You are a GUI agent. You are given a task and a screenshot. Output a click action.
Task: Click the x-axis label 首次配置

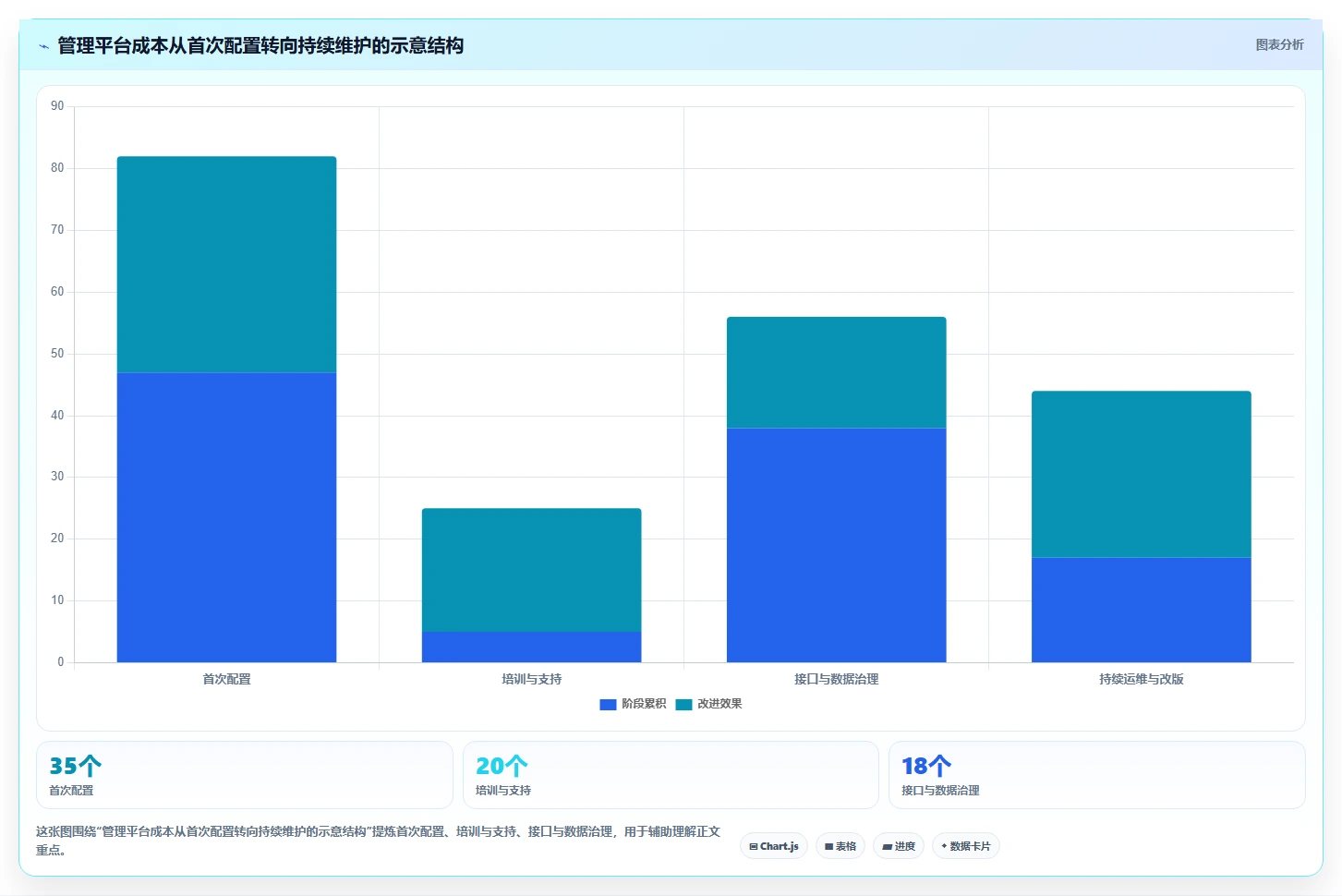click(226, 679)
